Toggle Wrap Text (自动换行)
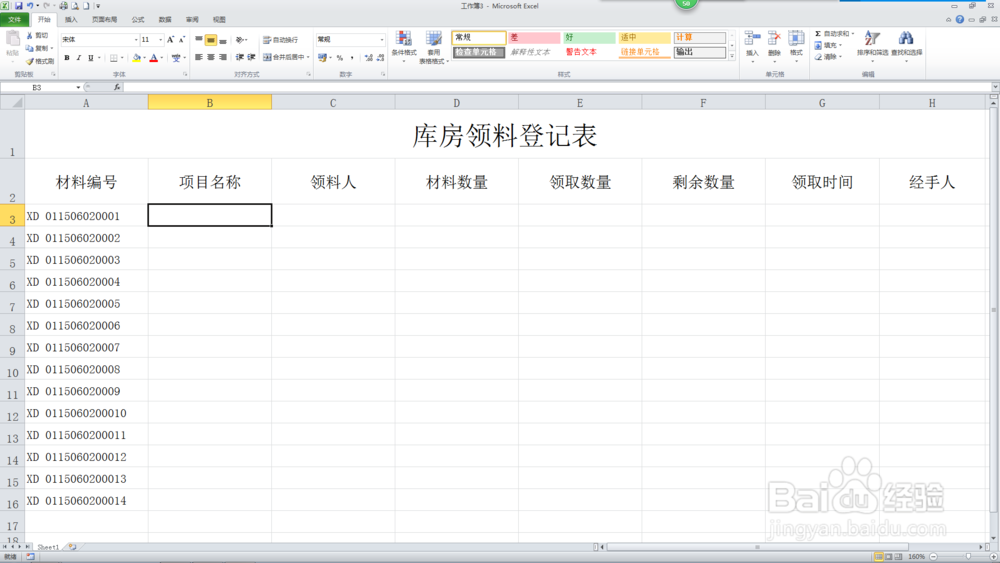Screen dimensions: 1000x563 (281, 40)
